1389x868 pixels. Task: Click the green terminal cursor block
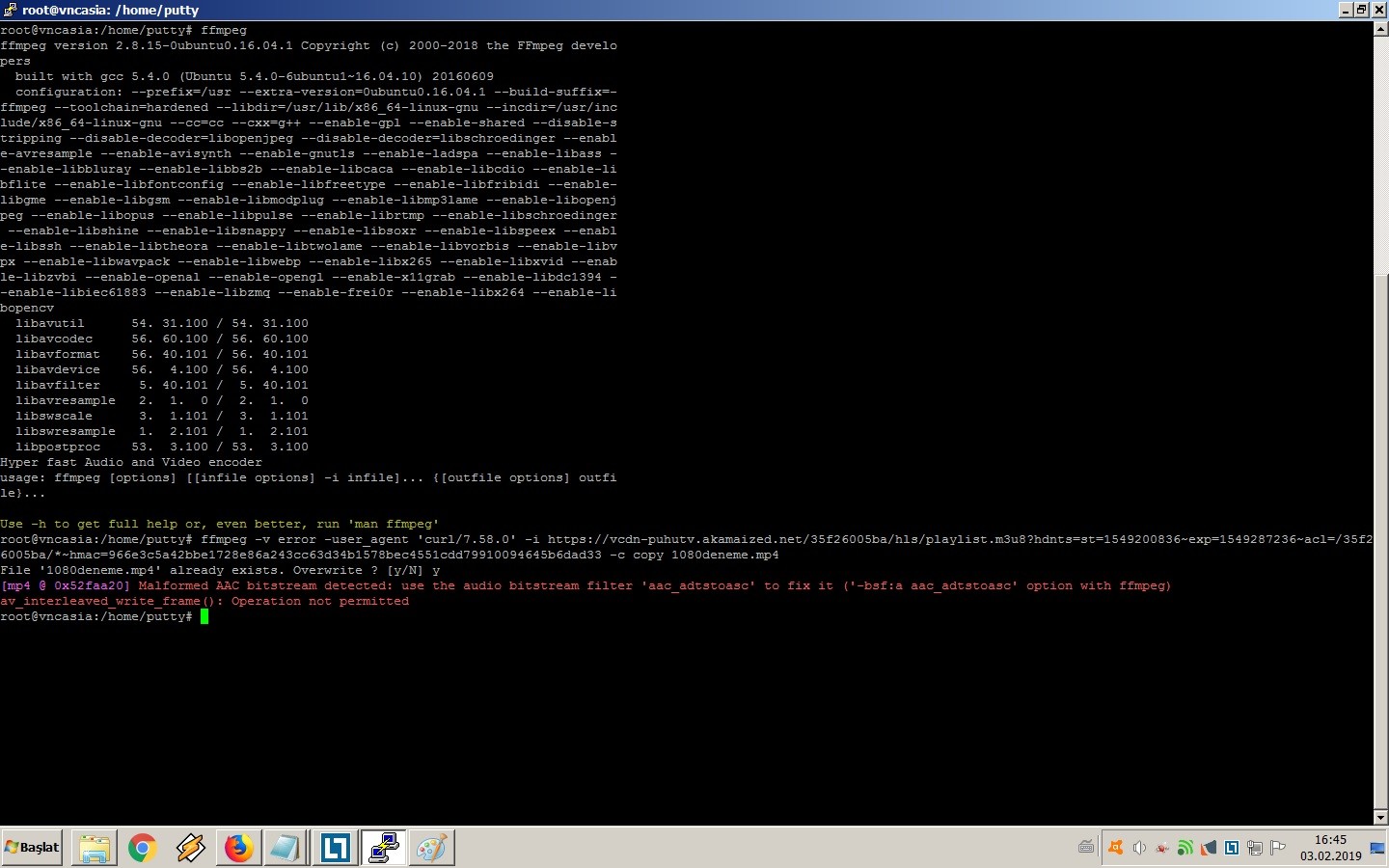coord(204,616)
